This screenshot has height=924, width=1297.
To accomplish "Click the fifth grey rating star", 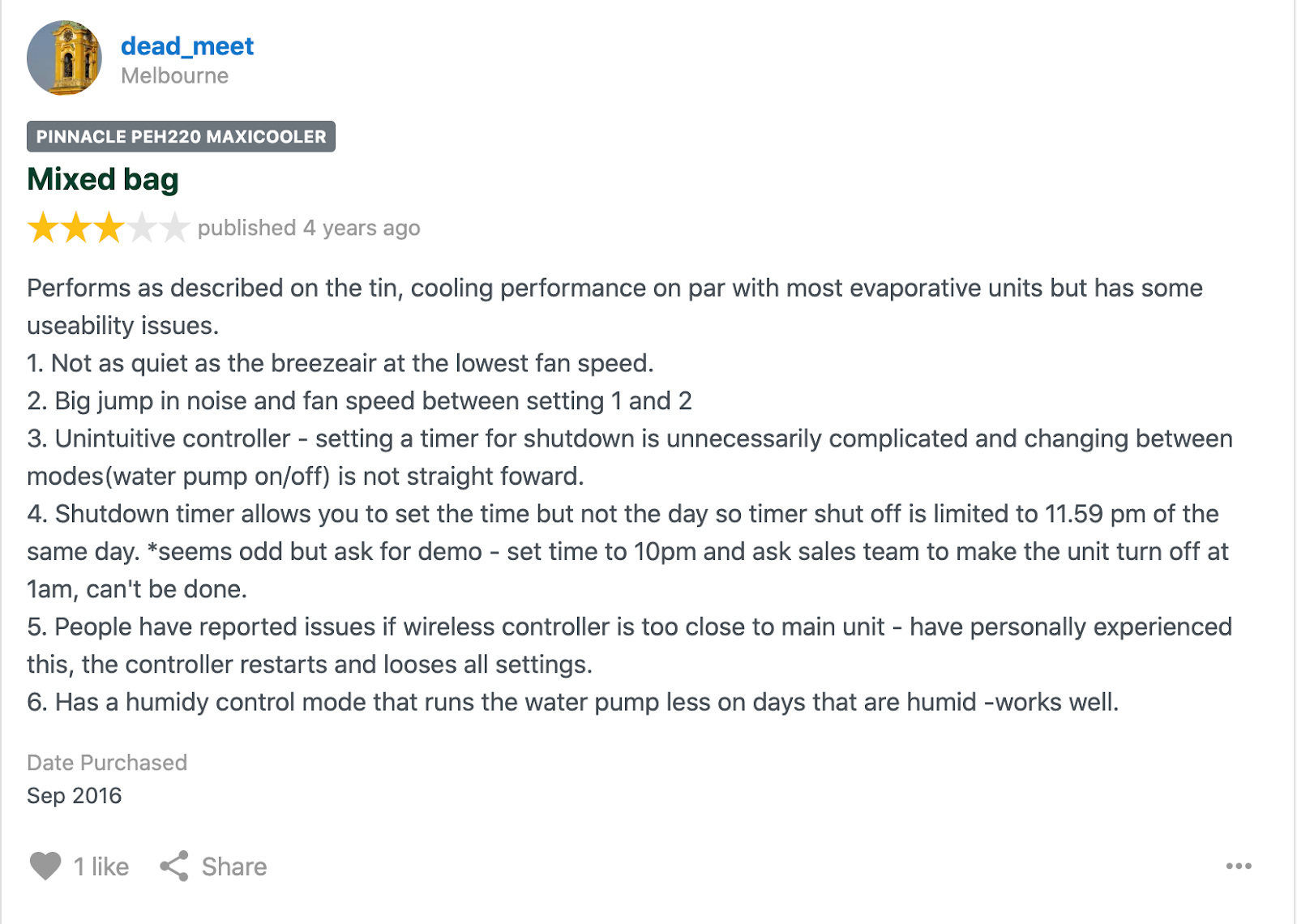I will click(x=173, y=228).
